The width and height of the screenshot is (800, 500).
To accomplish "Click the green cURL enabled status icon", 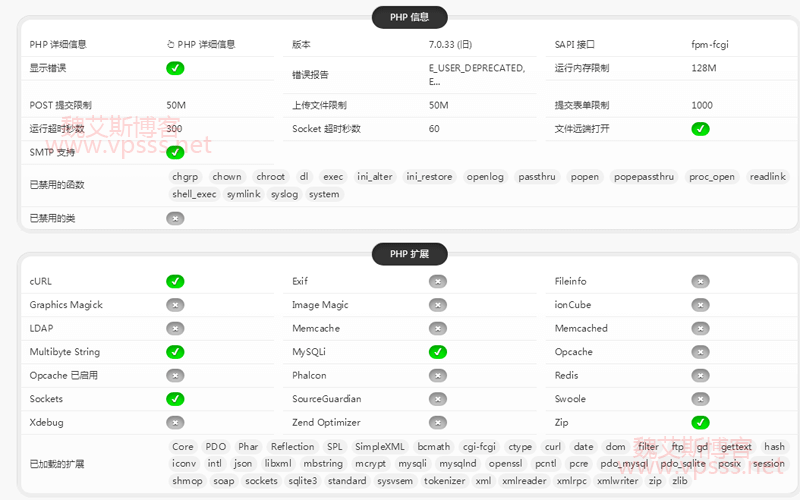I will [x=175, y=281].
